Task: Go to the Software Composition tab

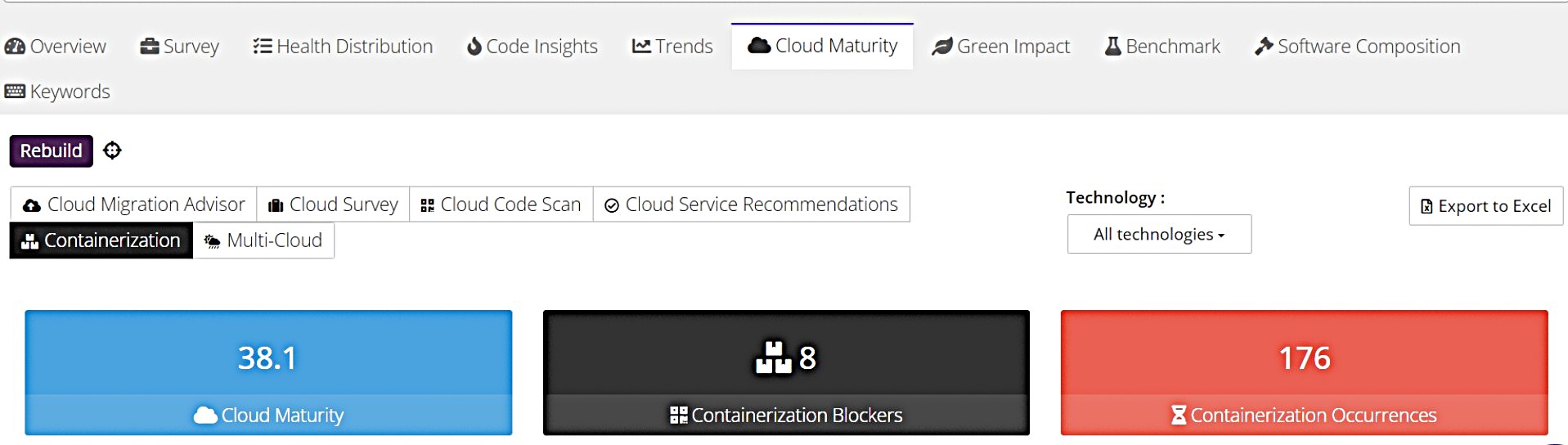Action: tap(1357, 47)
